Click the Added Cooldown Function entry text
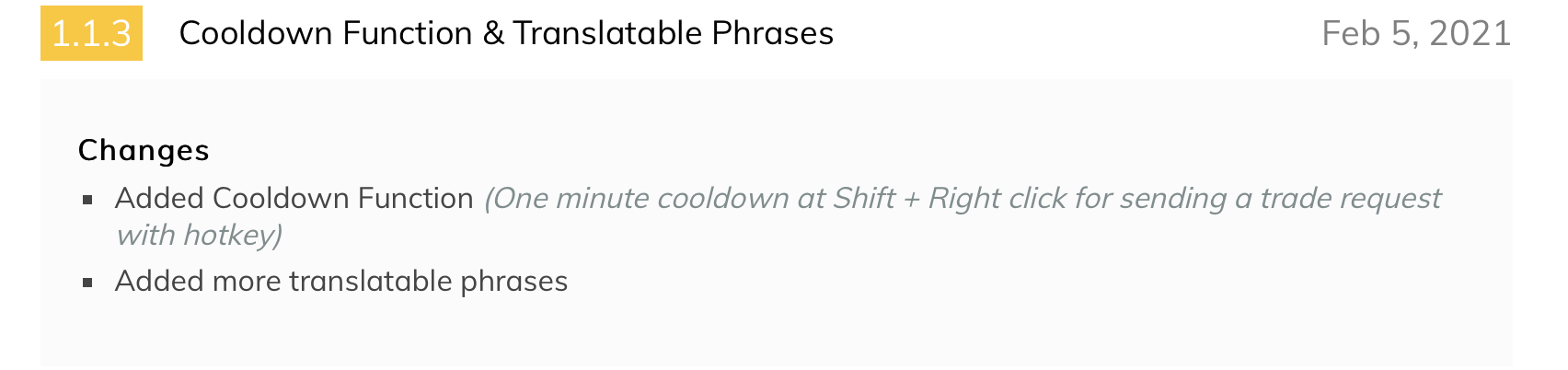 [x=294, y=198]
